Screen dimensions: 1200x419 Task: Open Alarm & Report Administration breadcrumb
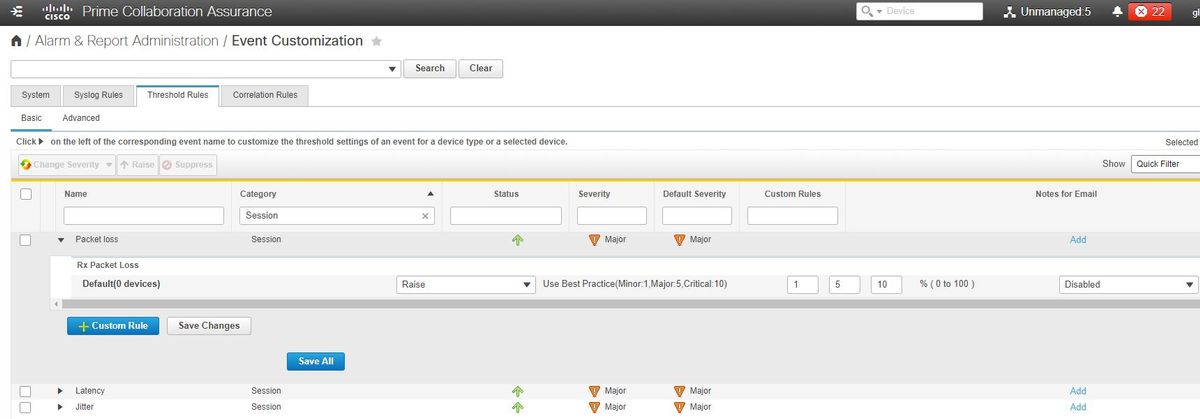click(x=126, y=41)
